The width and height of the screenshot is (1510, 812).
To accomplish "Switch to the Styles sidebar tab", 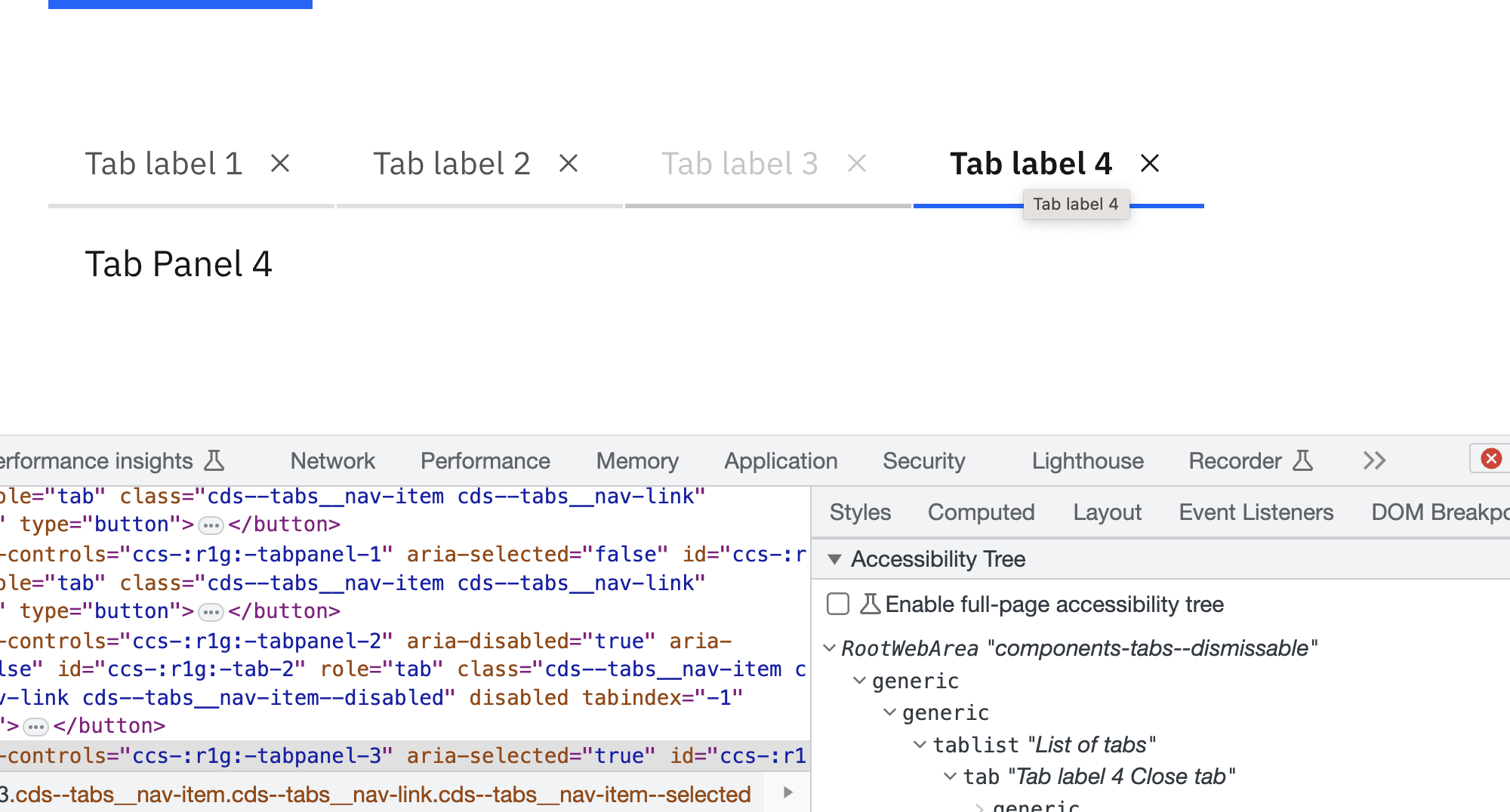I will [860, 512].
